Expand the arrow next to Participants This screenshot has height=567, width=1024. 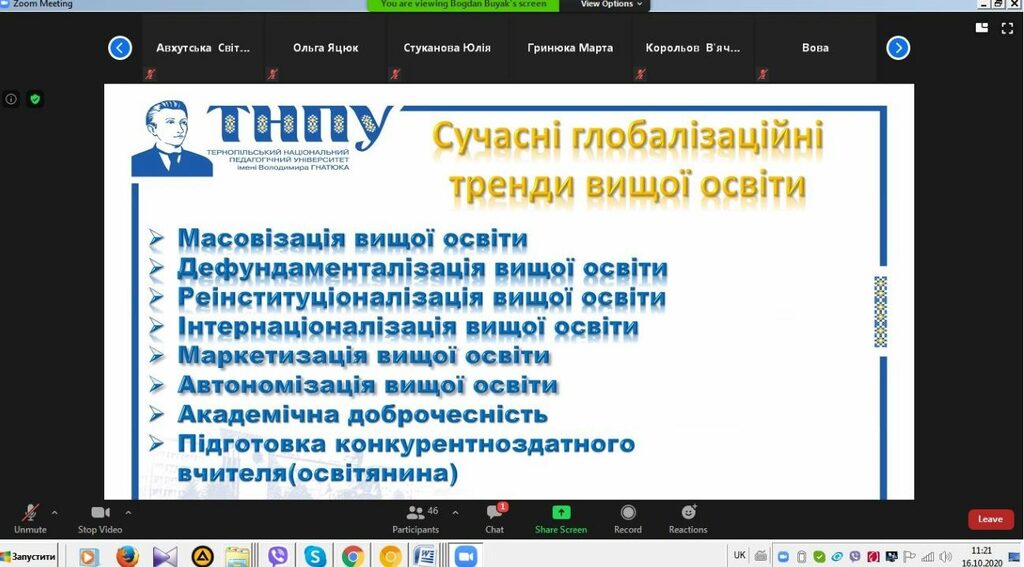coord(456,512)
